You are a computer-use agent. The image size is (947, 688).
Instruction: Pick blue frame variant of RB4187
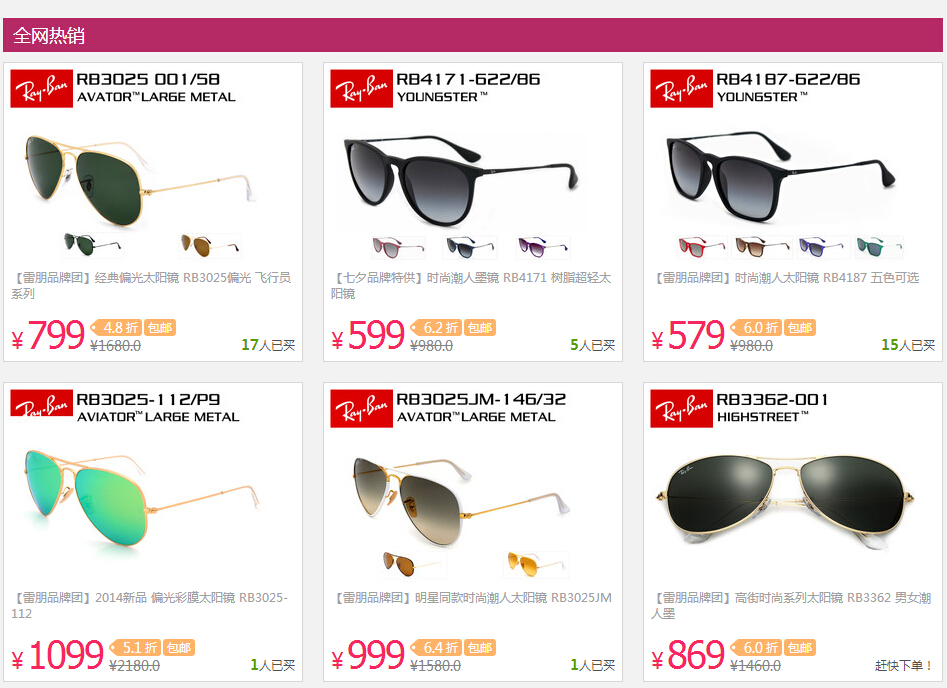pos(821,246)
